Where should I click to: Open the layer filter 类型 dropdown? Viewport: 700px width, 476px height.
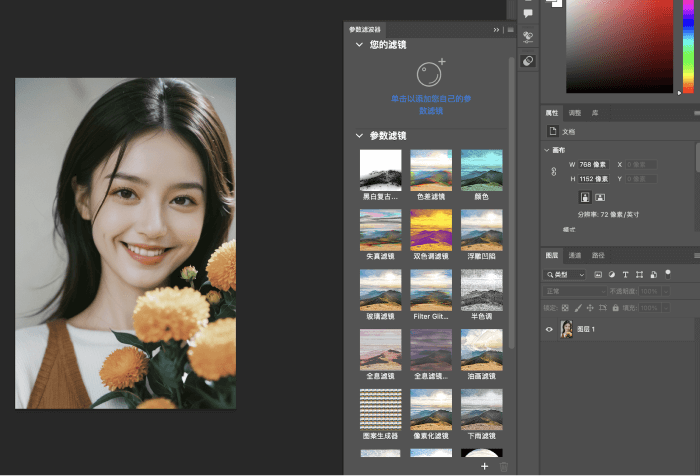pyautogui.click(x=564, y=275)
